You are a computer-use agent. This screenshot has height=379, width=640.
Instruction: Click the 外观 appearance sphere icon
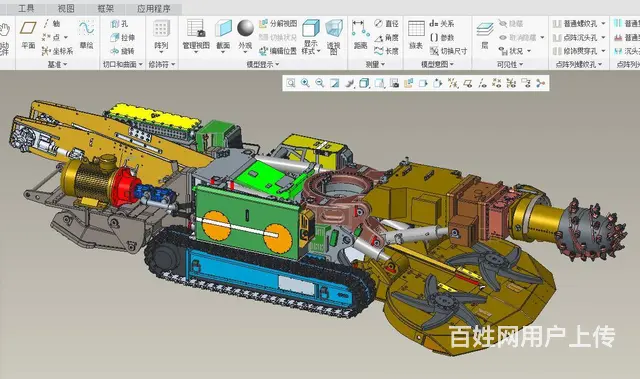tap(245, 29)
